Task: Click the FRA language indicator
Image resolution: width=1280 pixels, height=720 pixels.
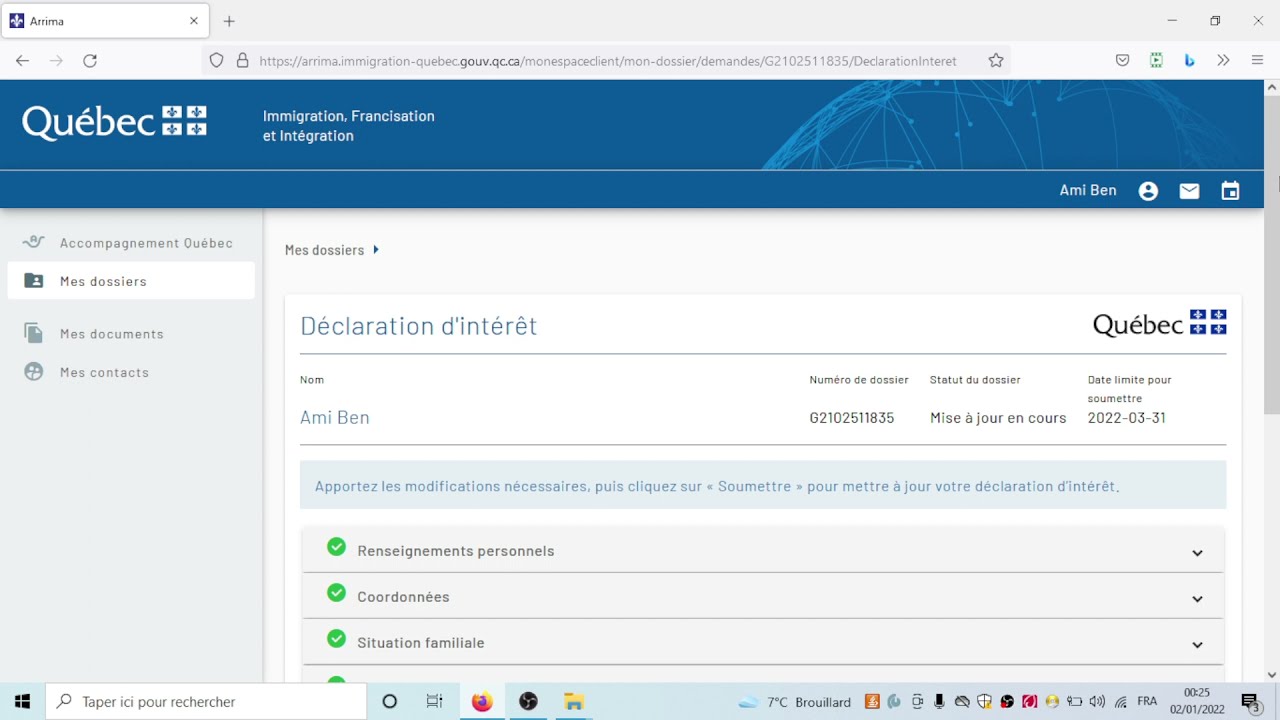Action: coord(1147,702)
